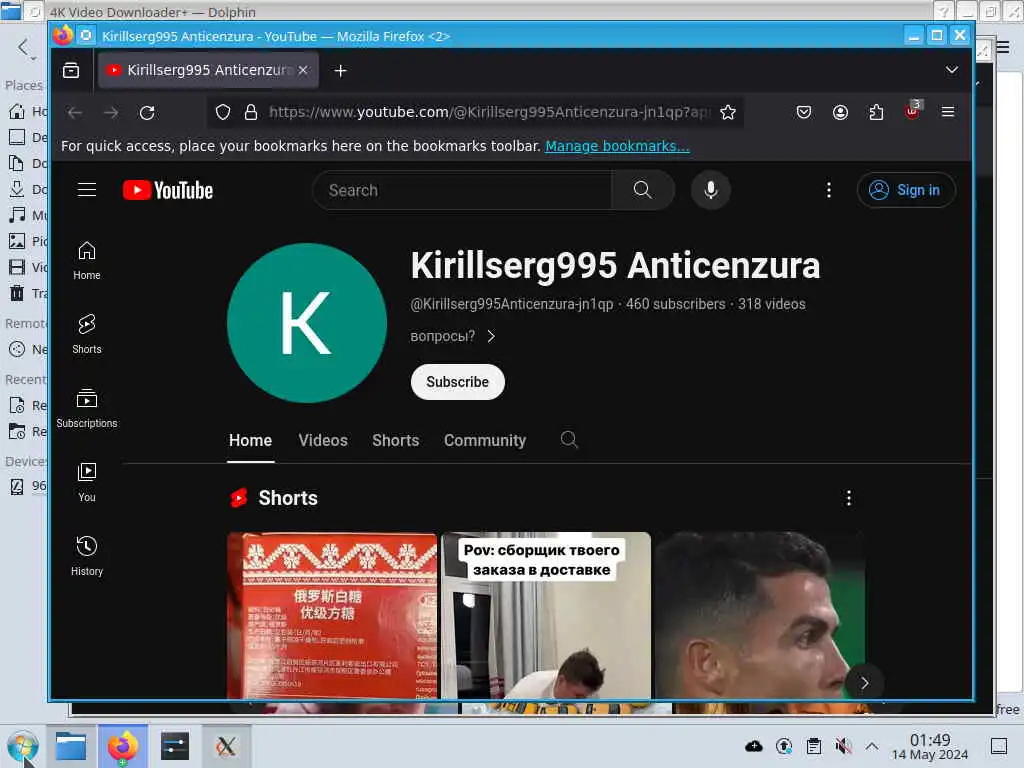The image size is (1024, 768).
Task: Close the Kirillserg995 Anticenzura tab
Action: [303, 70]
